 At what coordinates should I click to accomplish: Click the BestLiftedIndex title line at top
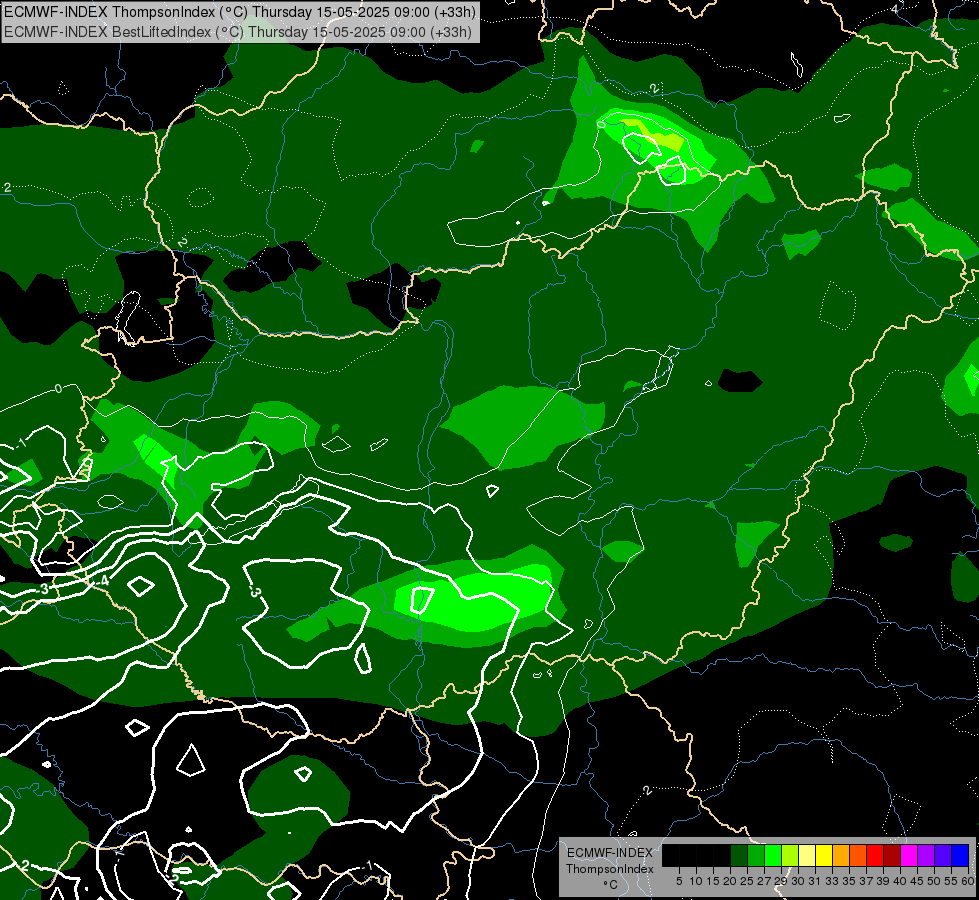[x=238, y=32]
